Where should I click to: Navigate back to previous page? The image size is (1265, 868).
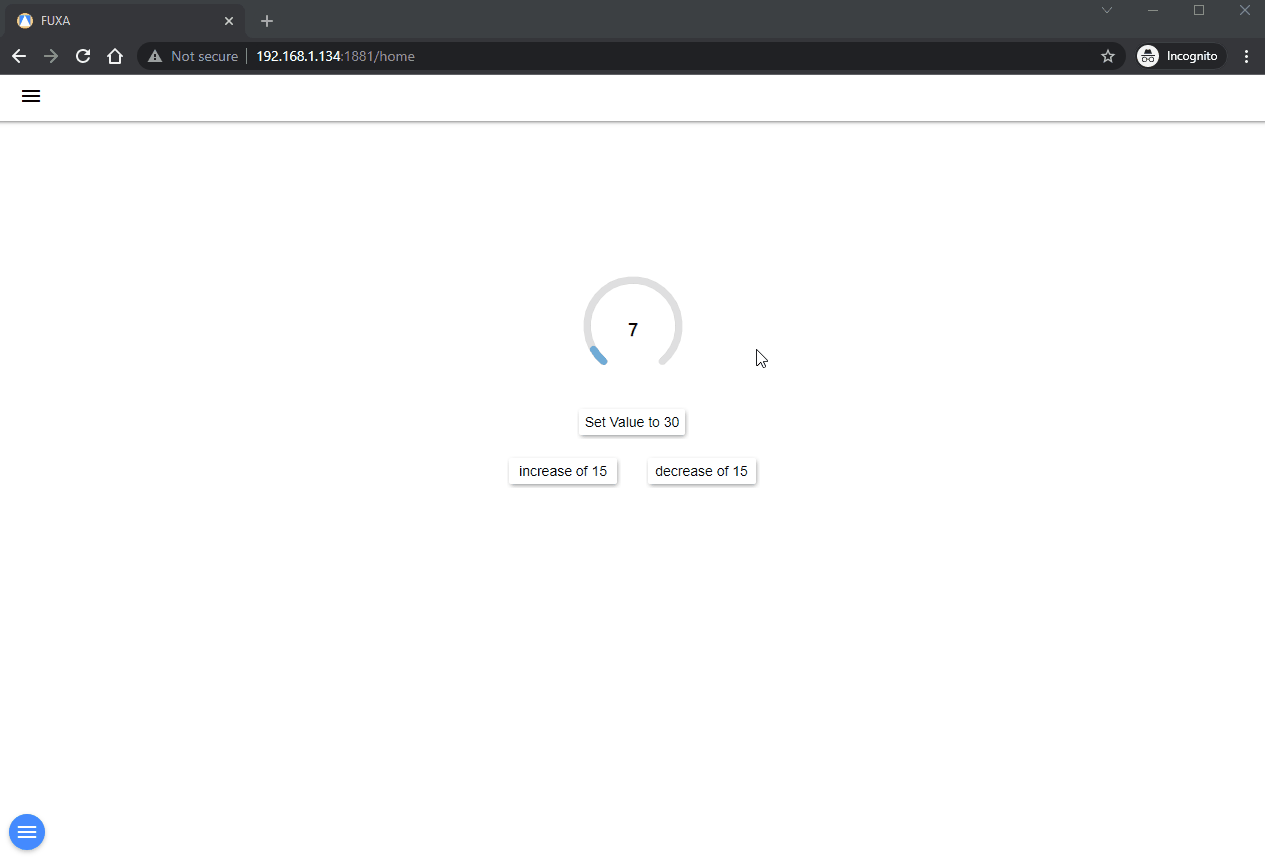coord(19,56)
